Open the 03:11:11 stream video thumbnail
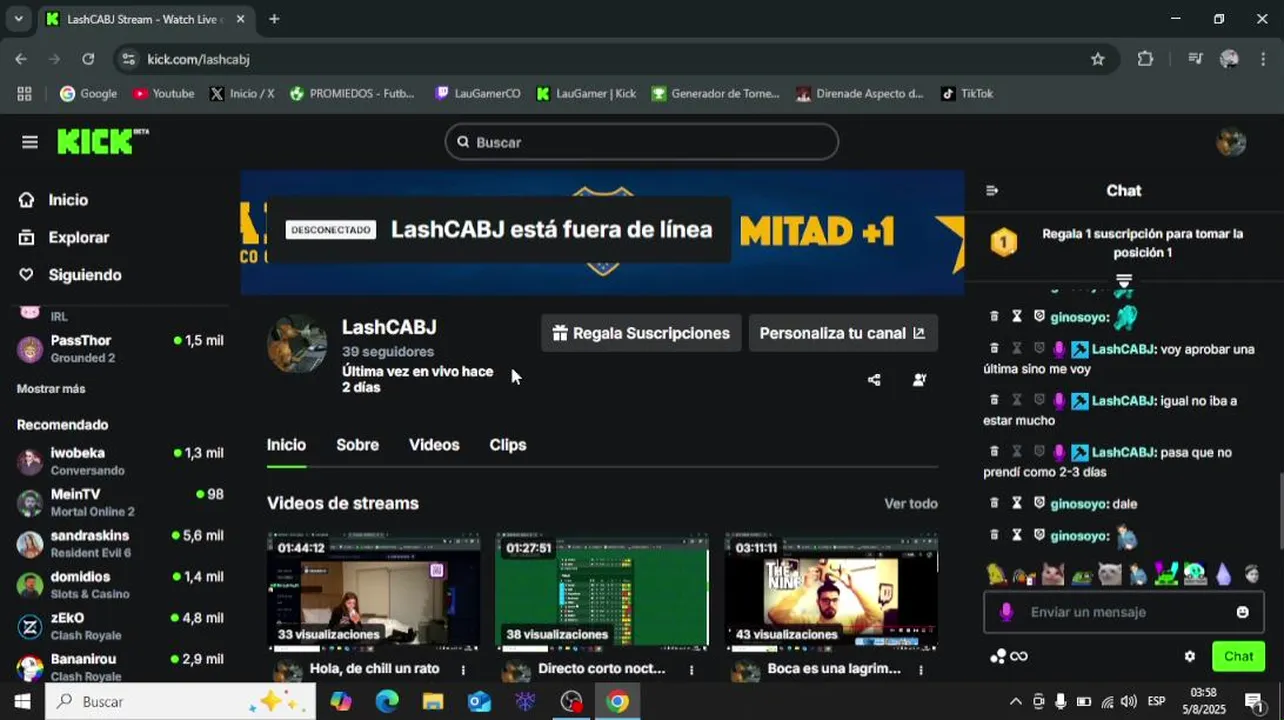 pos(831,590)
